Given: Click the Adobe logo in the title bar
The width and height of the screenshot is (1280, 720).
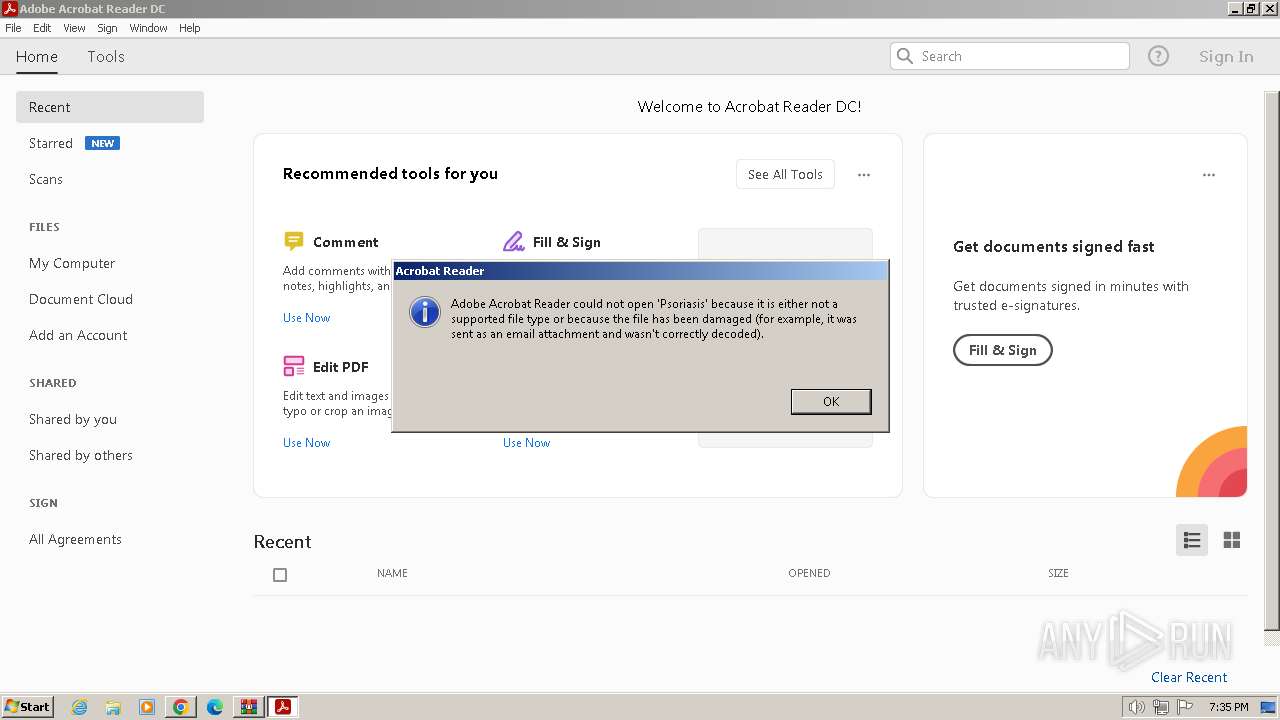Looking at the screenshot, I should [x=10, y=9].
